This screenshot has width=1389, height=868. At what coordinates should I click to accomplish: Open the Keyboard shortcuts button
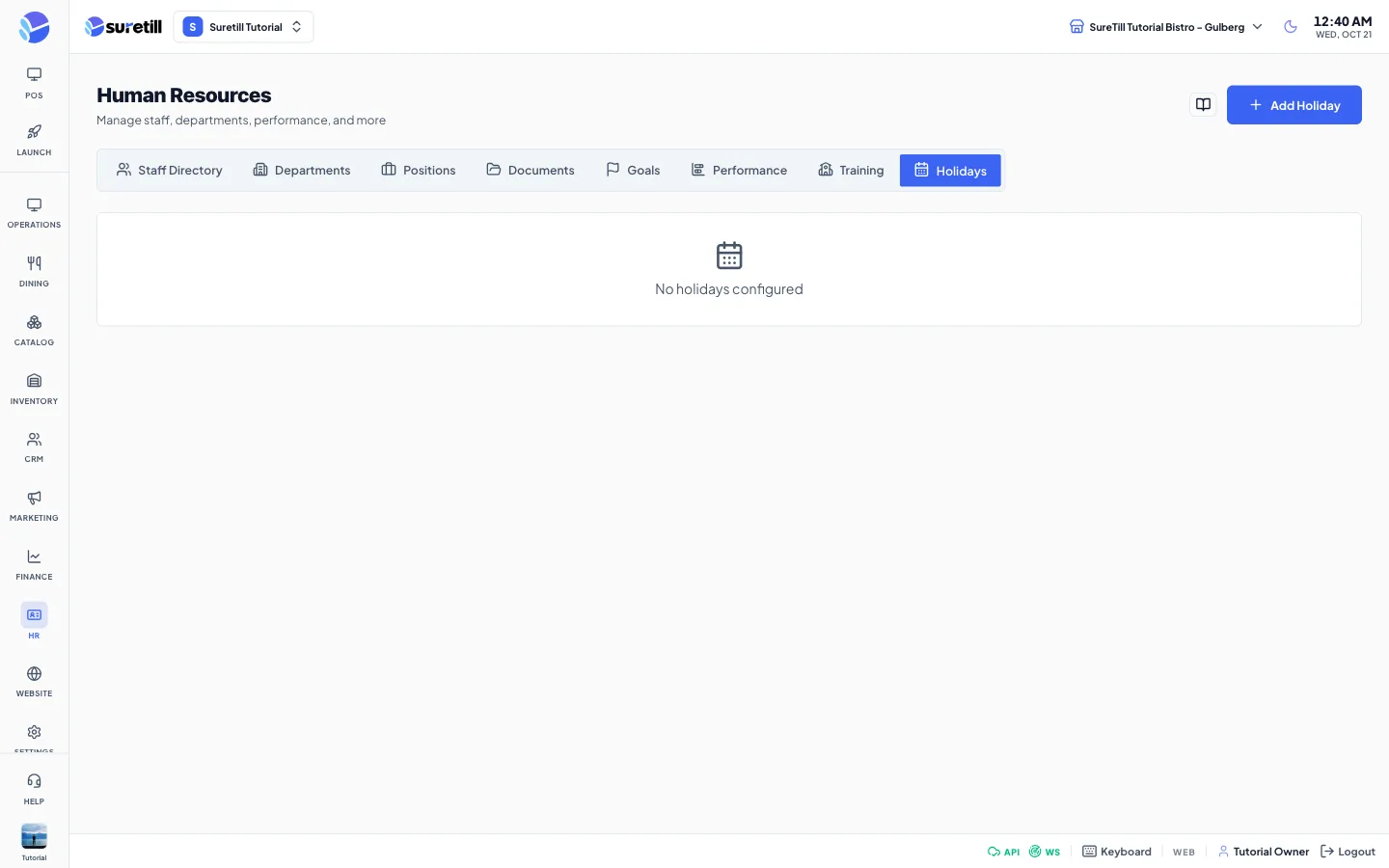coord(1117,852)
